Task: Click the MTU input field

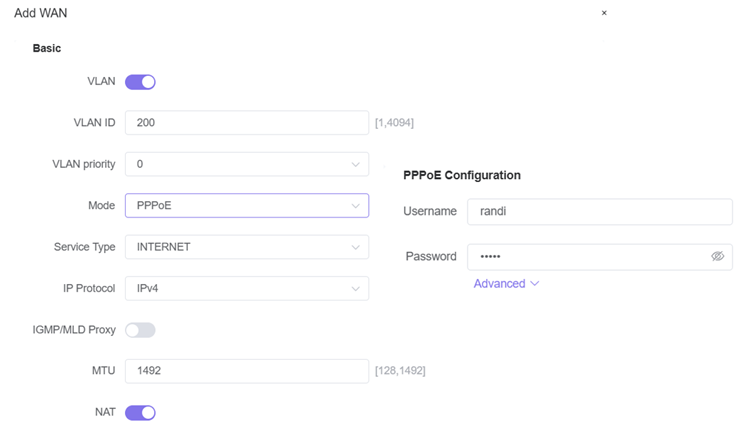Action: 246,371
